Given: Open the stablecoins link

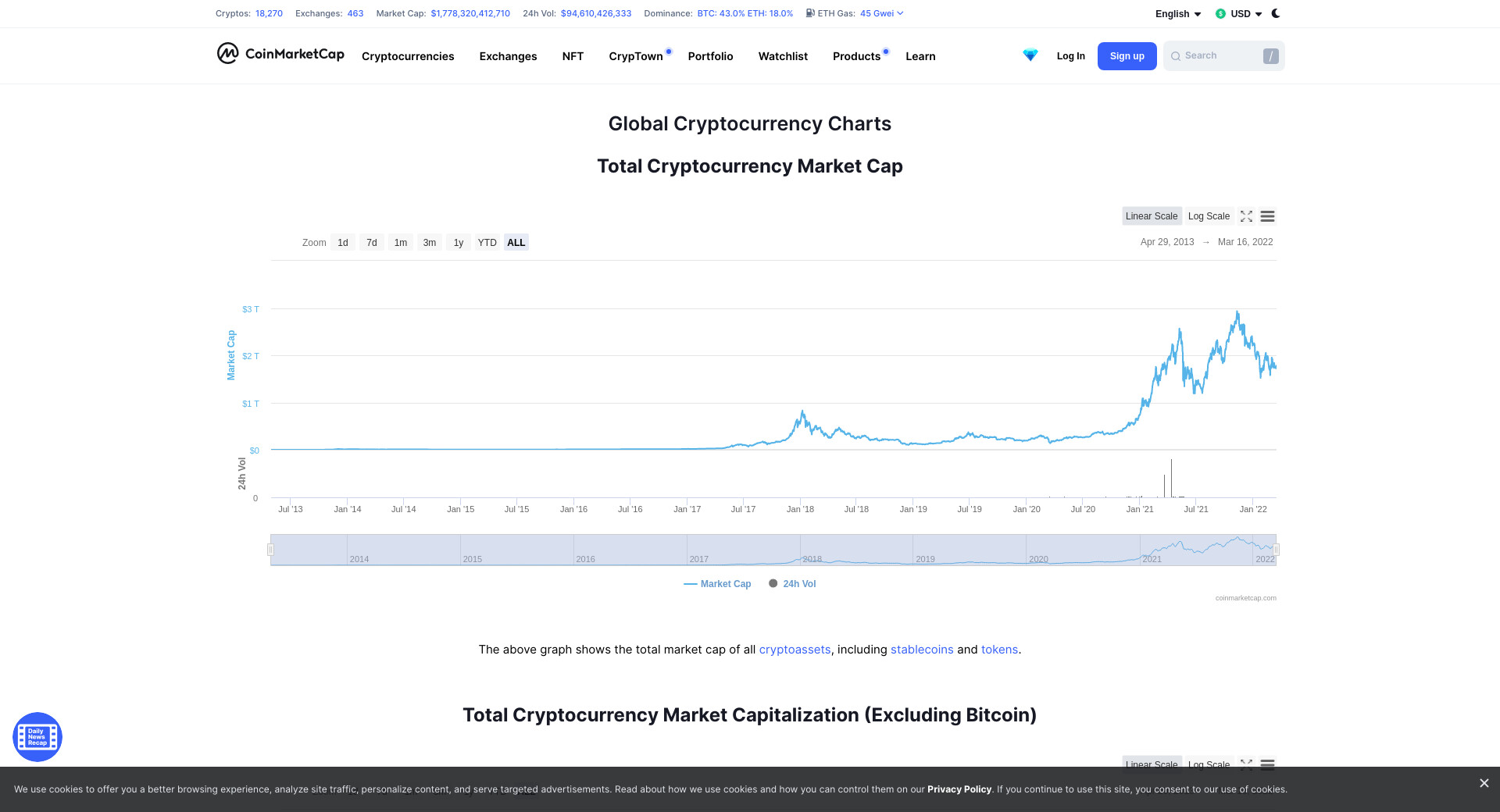Looking at the screenshot, I should tap(922, 650).
